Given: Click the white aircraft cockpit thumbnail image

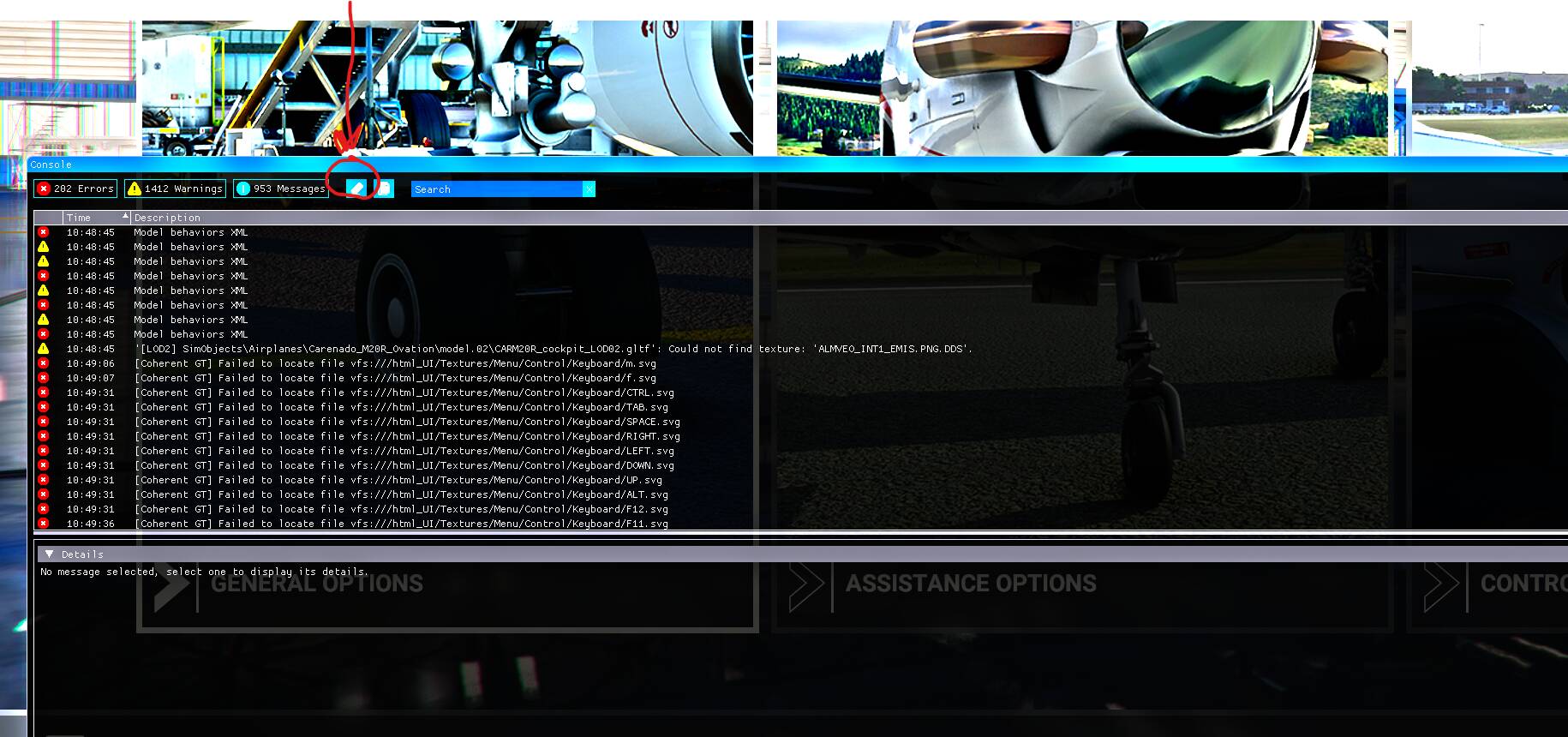Looking at the screenshot, I should (1082, 88).
